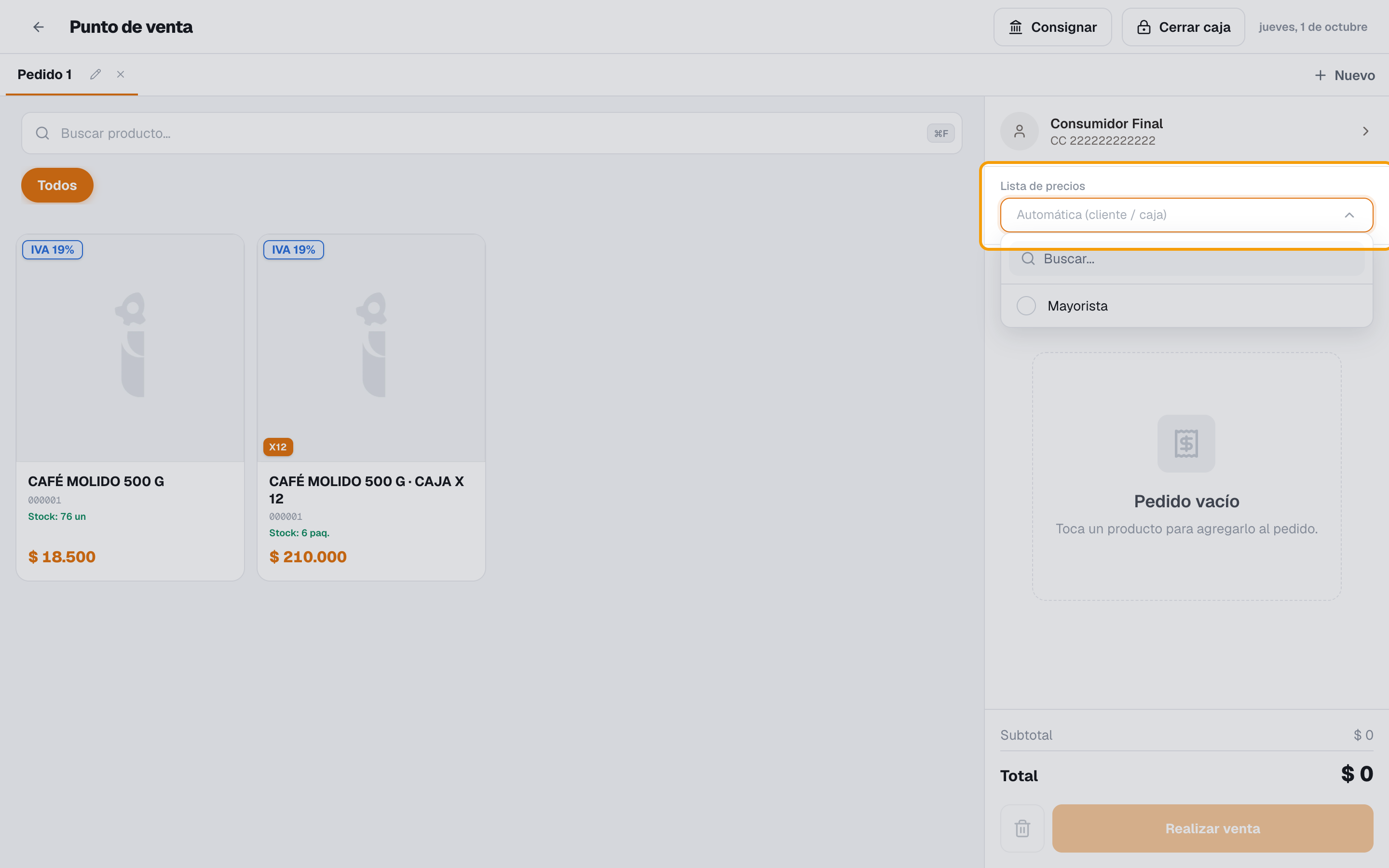Click the IVA 19% badge on first product

(52, 250)
